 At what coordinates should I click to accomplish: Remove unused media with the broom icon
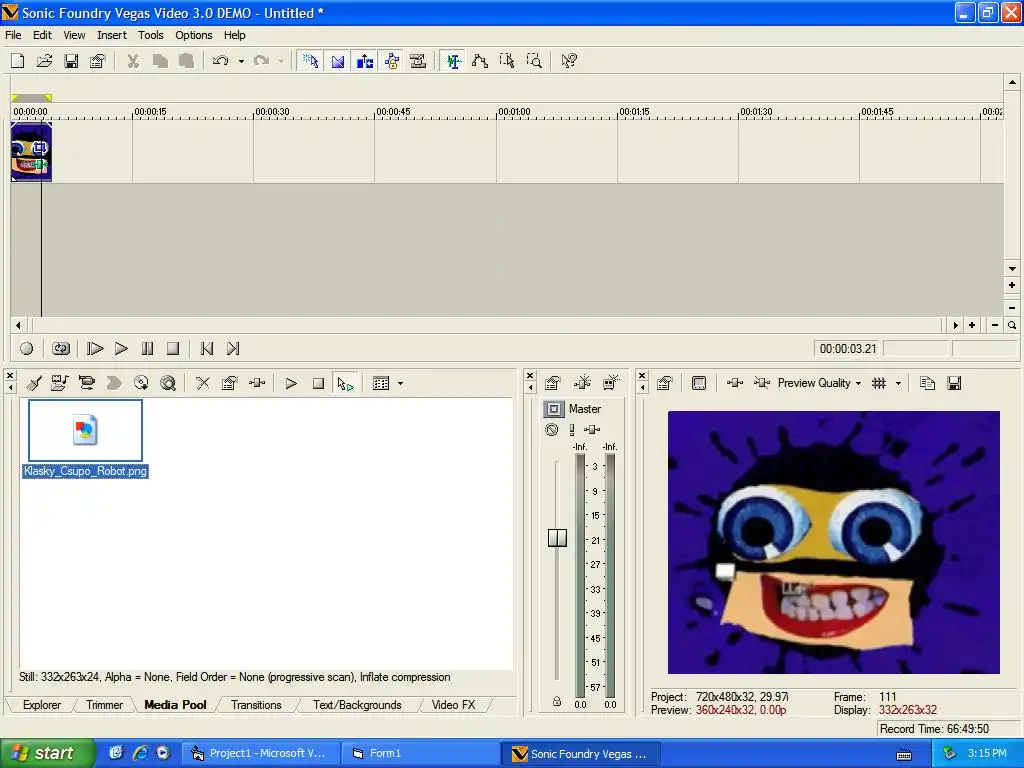tap(33, 383)
